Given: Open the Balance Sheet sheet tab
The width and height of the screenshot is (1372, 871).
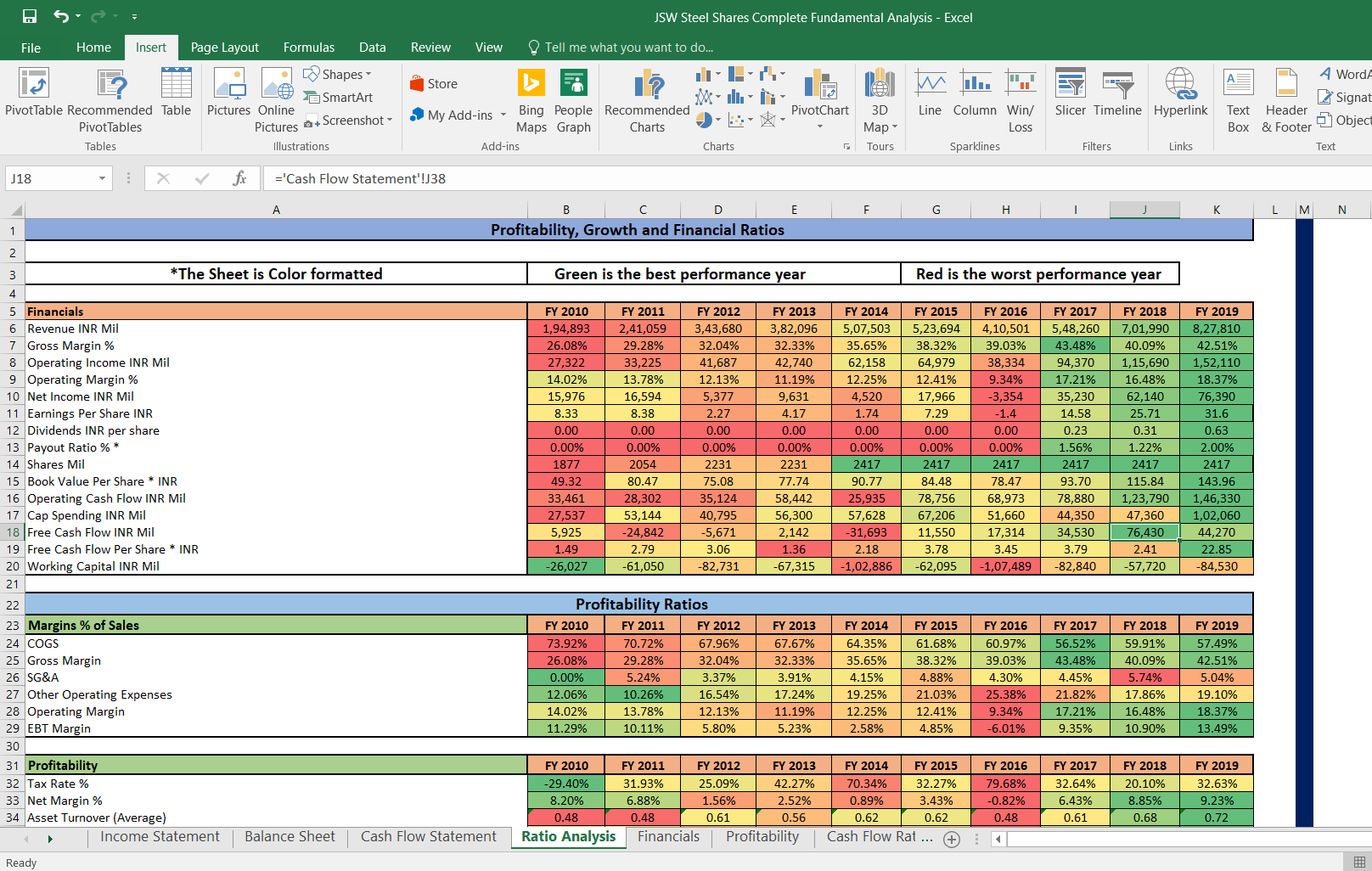Looking at the screenshot, I should click(x=290, y=837).
